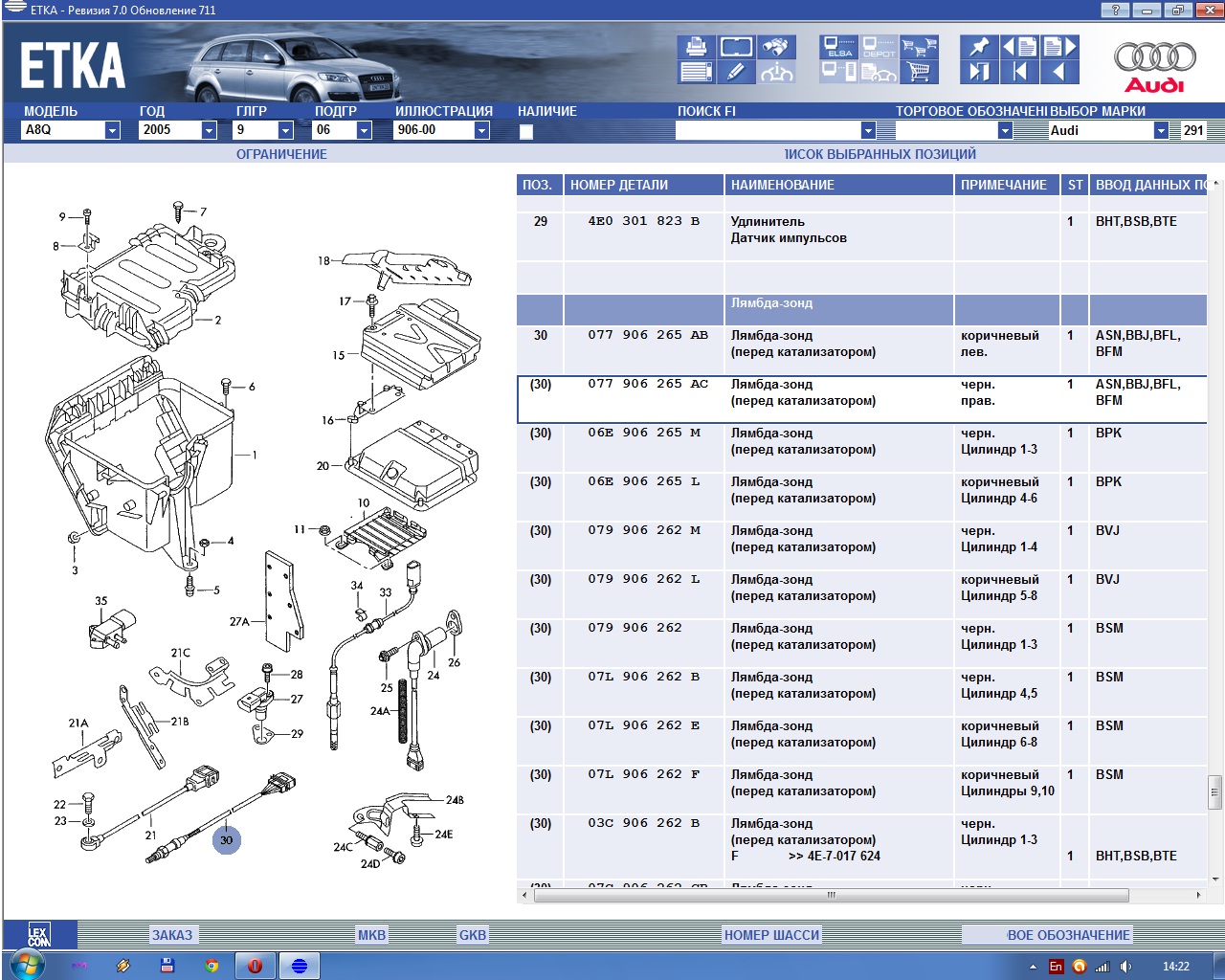Click the ELSA connection icon
The image size is (1225, 980).
839,46
